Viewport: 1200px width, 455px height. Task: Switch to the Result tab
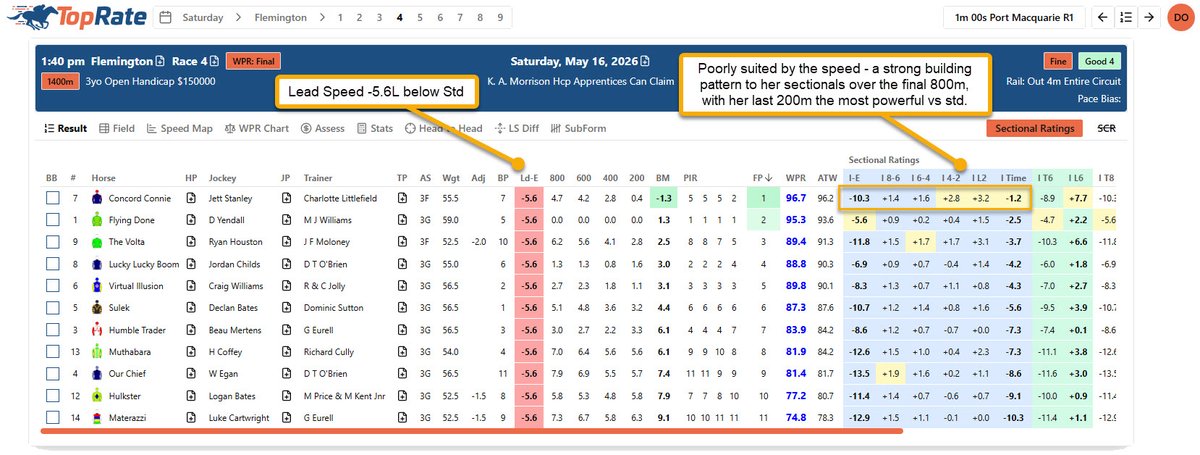[65, 128]
